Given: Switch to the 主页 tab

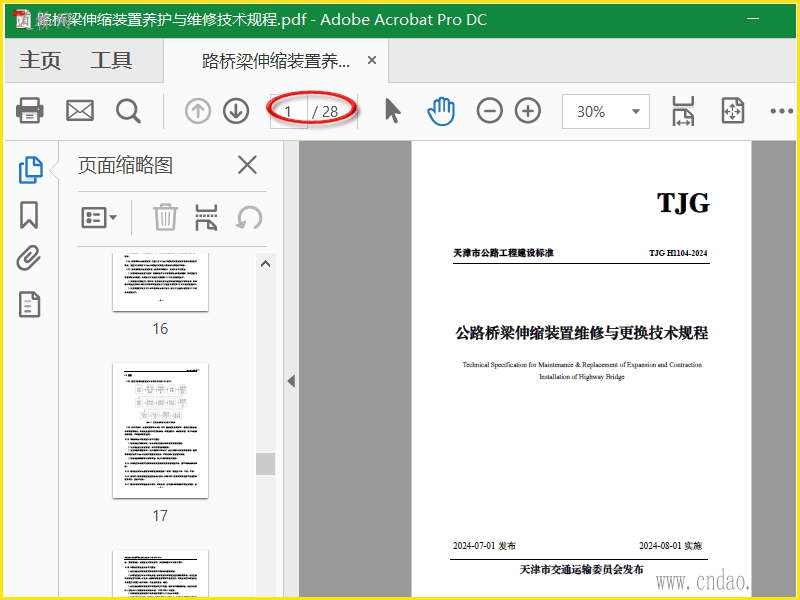Looking at the screenshot, I should point(40,61).
